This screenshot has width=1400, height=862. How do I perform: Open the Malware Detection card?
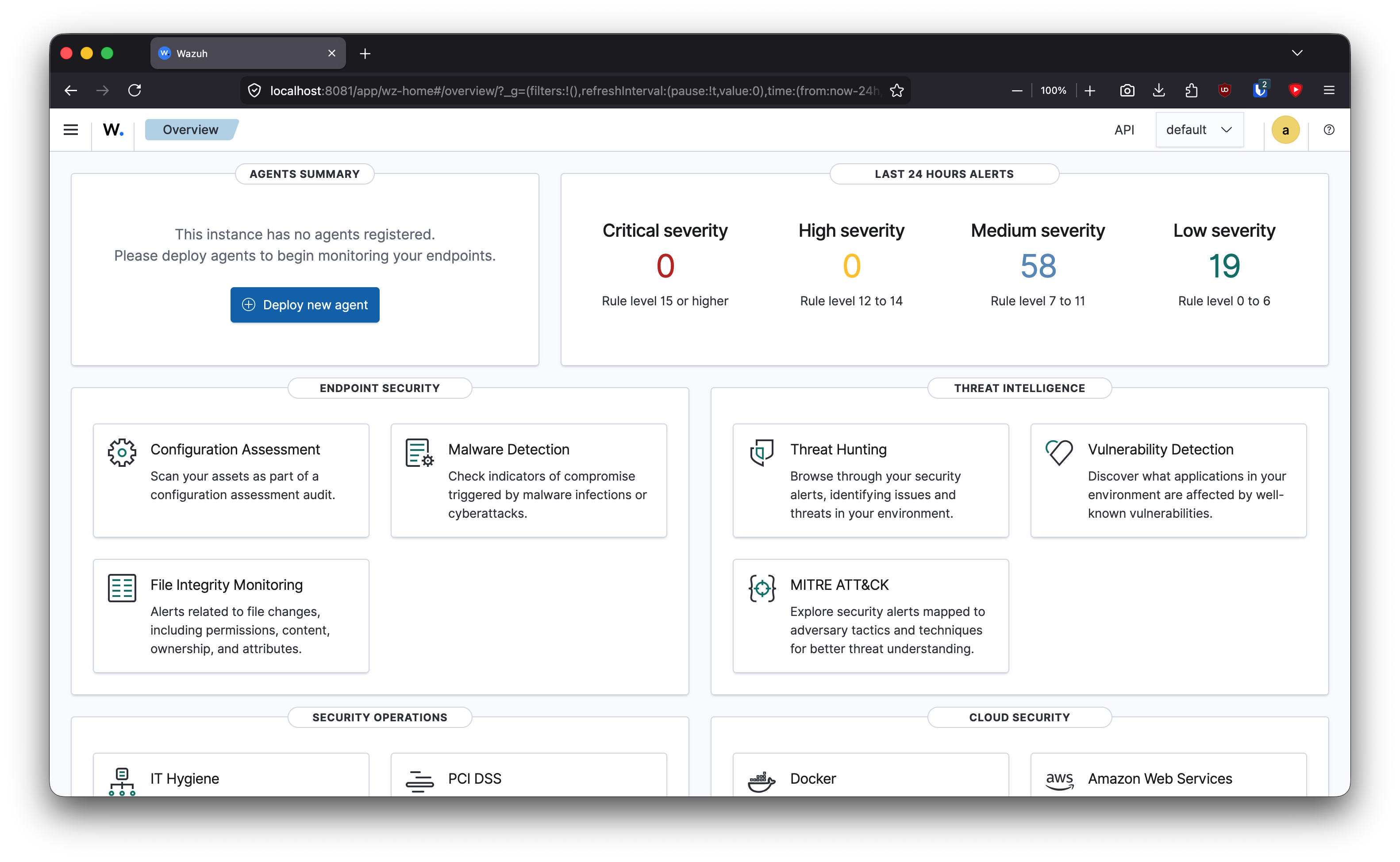click(x=528, y=480)
